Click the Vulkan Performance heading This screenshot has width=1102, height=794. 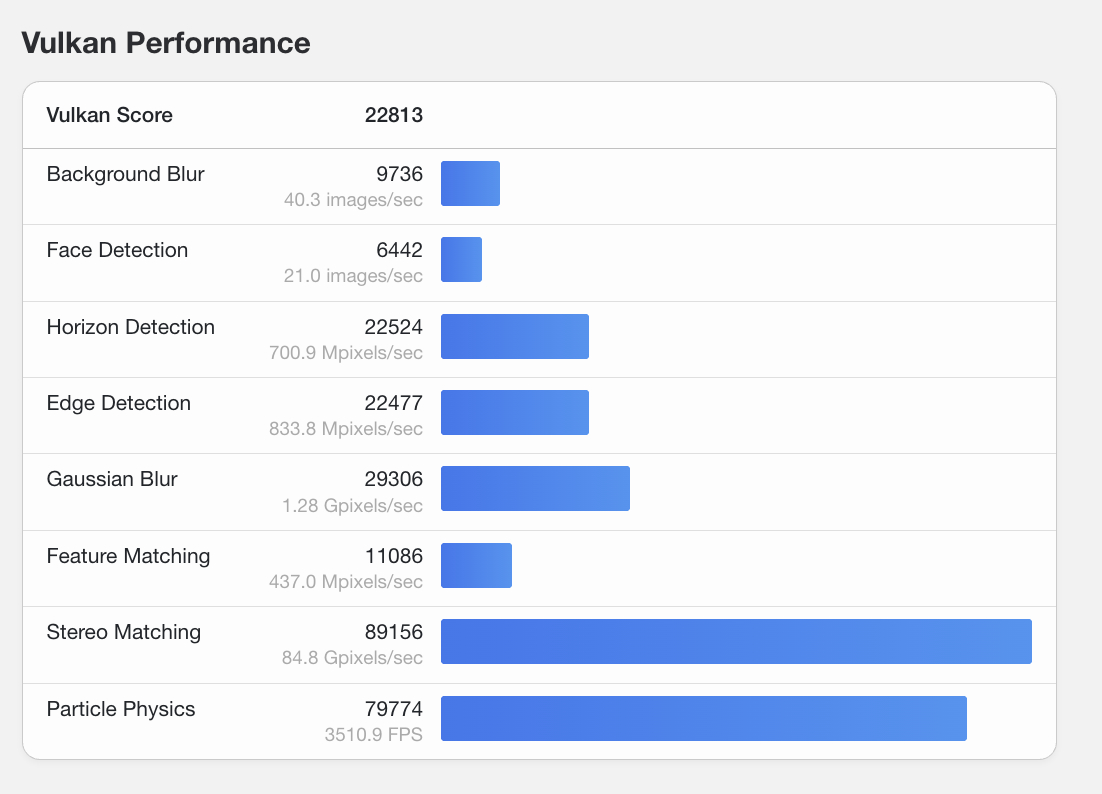(x=166, y=43)
